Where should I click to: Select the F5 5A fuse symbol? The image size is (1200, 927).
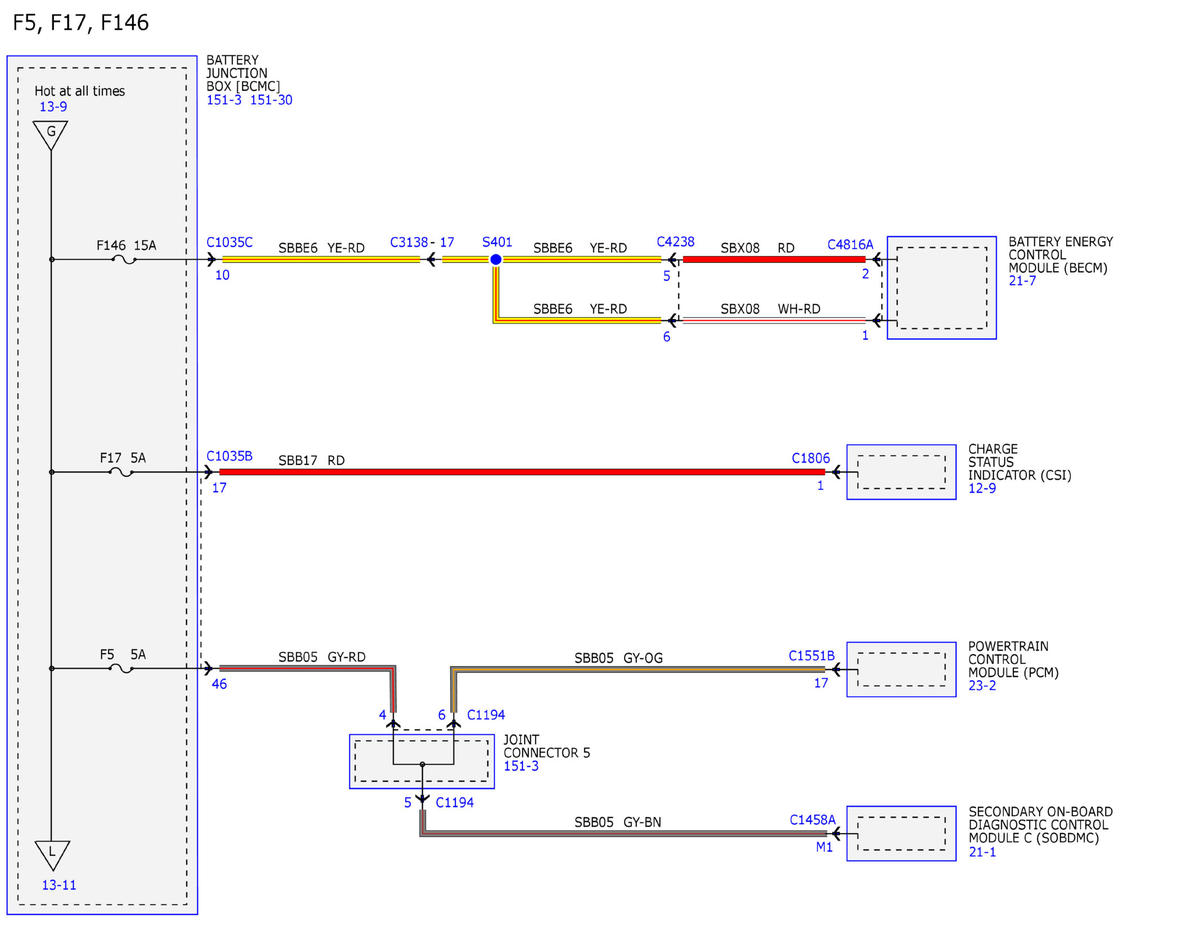125,668
